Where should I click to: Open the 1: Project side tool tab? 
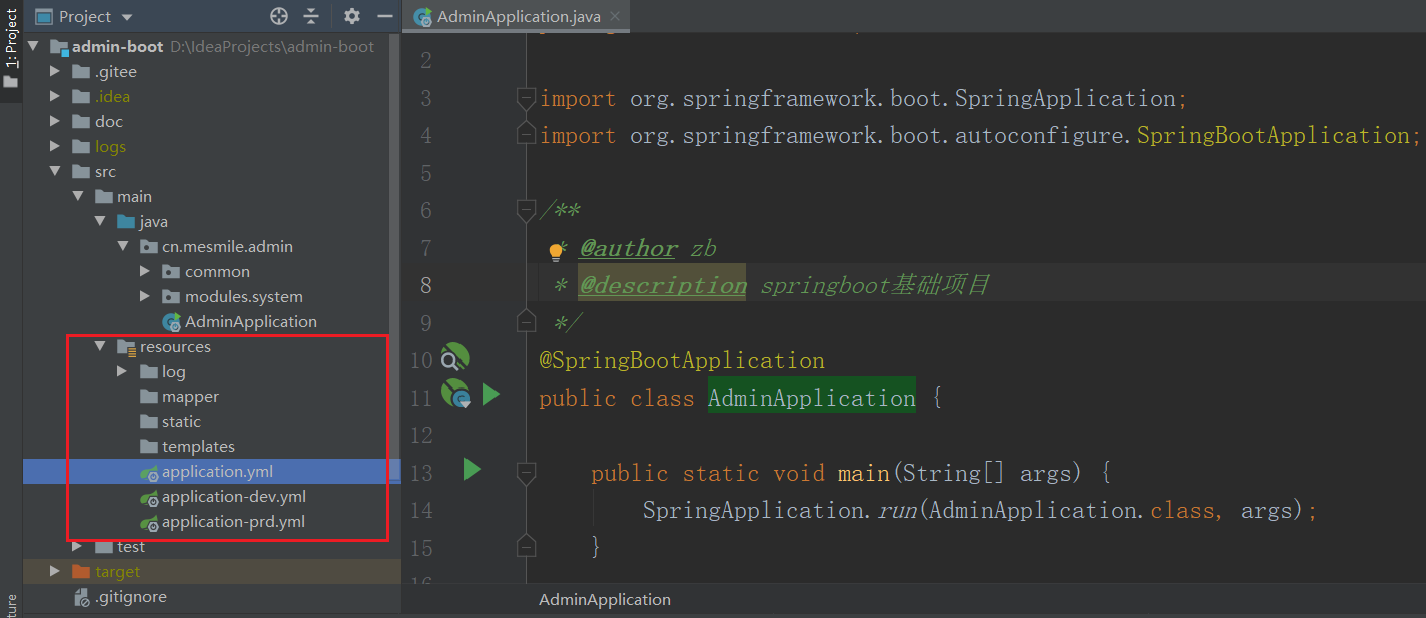11,40
